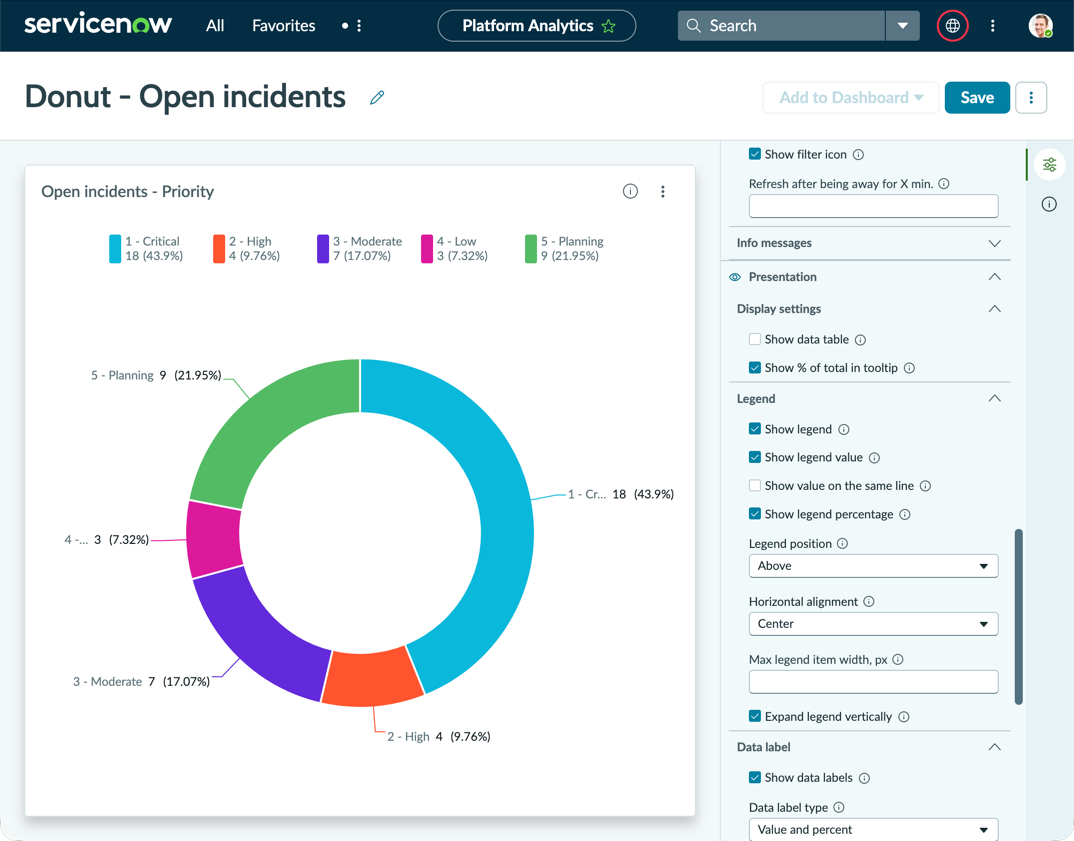Open the Legend position dropdown
The height and width of the screenshot is (841, 1074).
873,566
